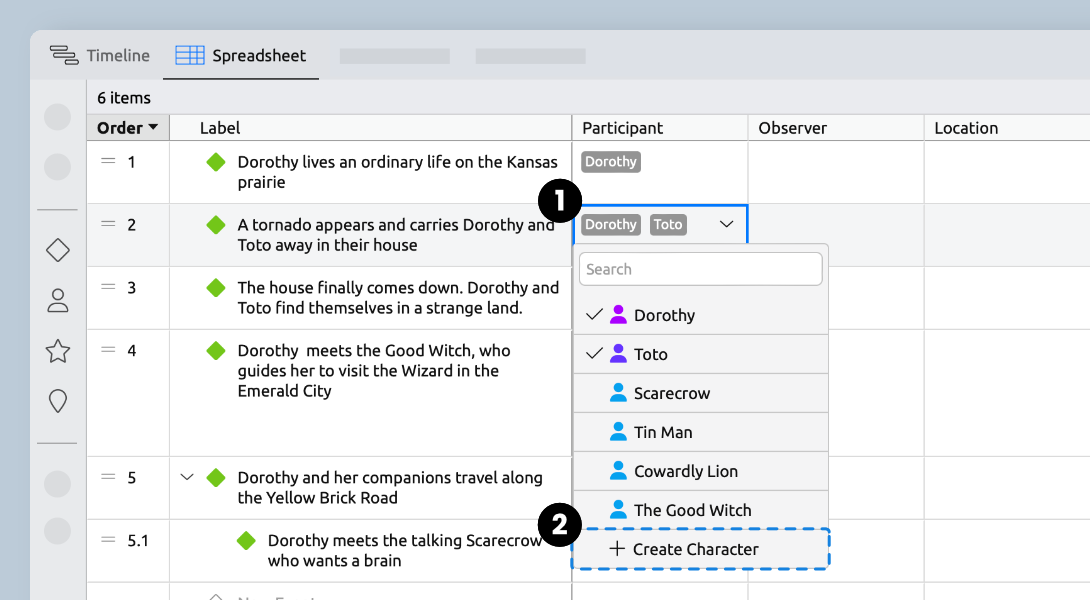1090x600 pixels.
Task: Select label 'Dorothy lives an ordinary life on the Kansas prairie'
Action: click(398, 172)
